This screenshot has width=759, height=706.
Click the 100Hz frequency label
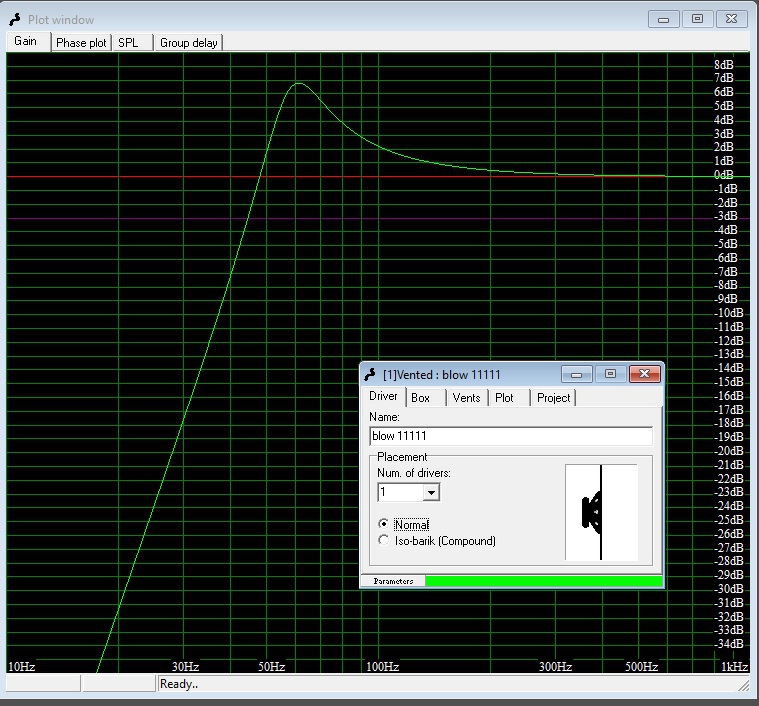click(382, 667)
